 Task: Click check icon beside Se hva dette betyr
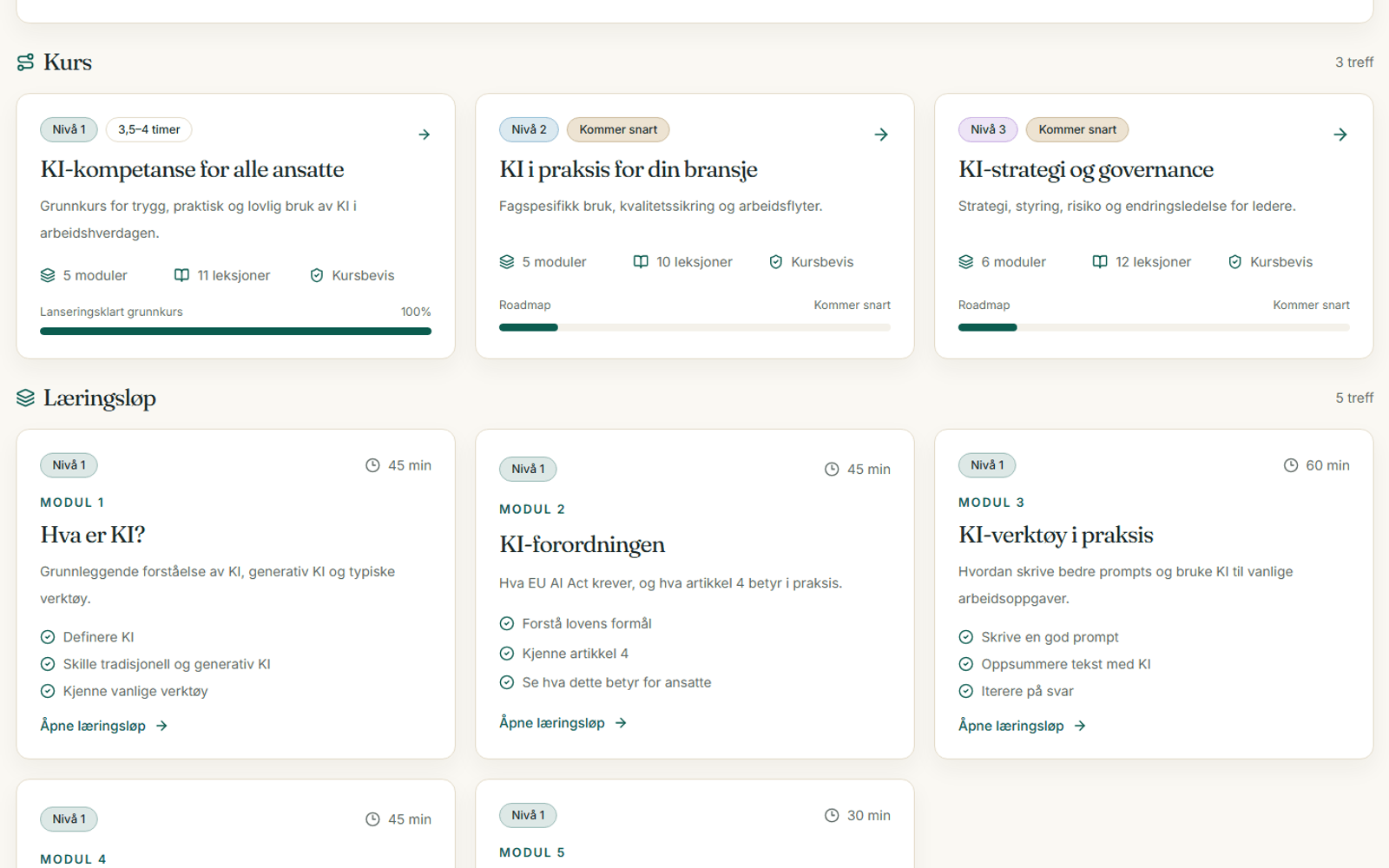tap(507, 682)
